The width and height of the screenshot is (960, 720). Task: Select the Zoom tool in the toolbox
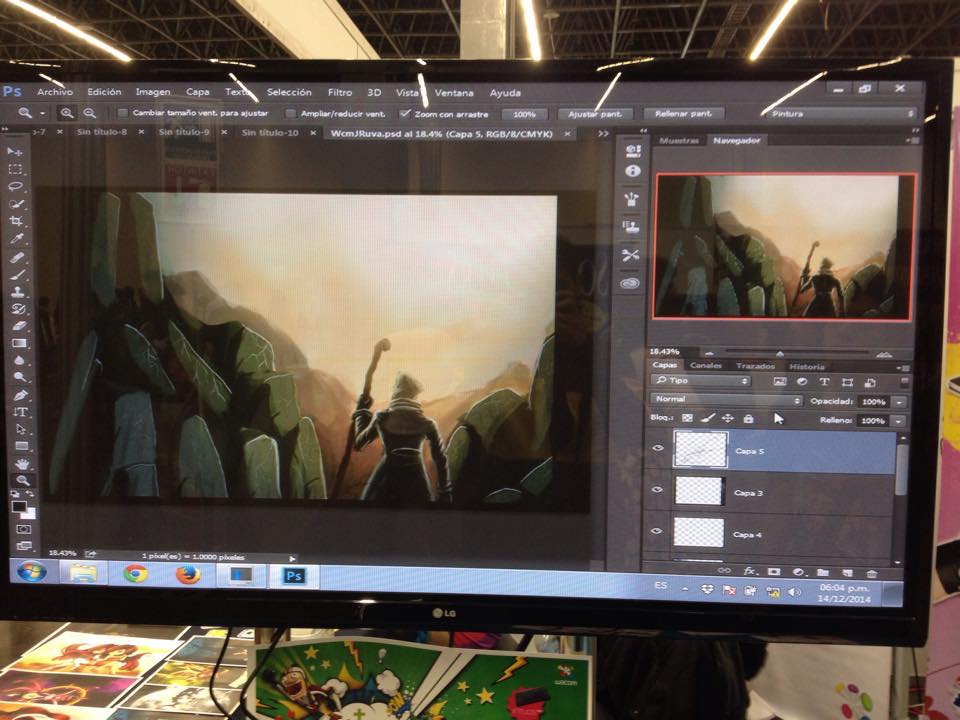pyautogui.click(x=23, y=481)
